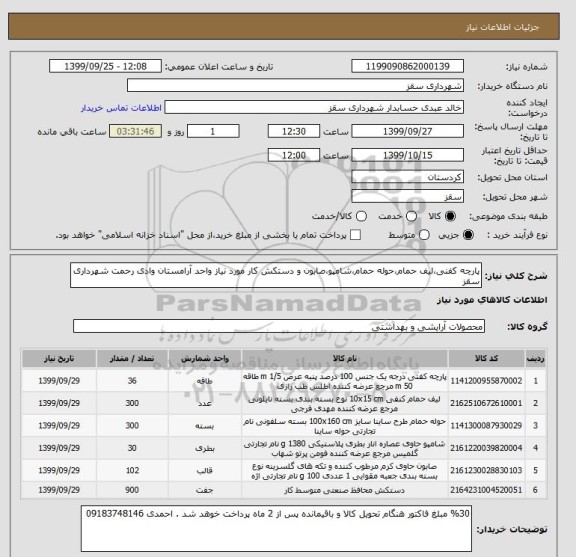Image resolution: width=576 pixels, height=557 pixels.
Task: Click the price validity date 1399/10/15
Action: [x=407, y=155]
